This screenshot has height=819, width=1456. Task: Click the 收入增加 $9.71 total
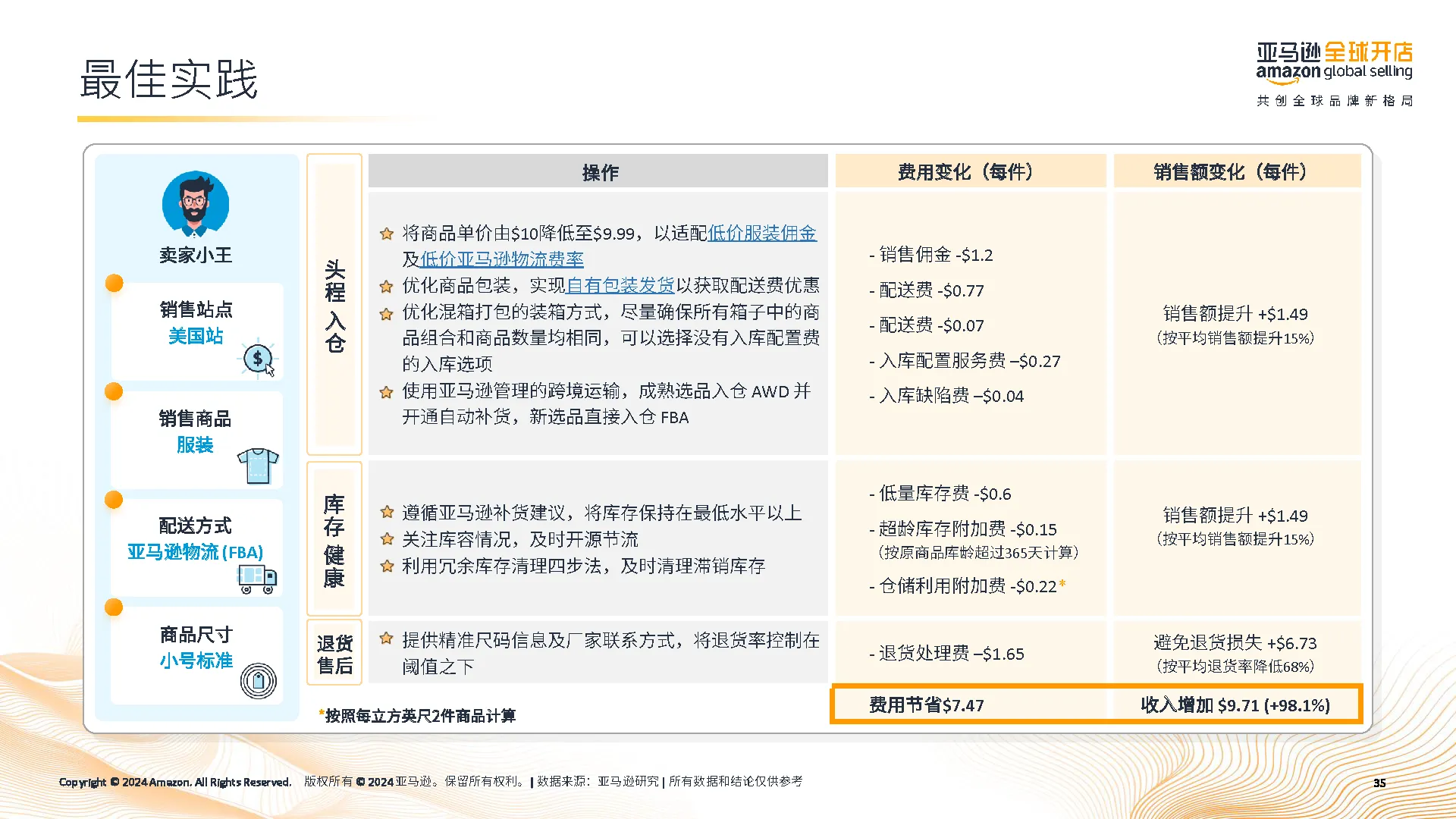(1235, 705)
